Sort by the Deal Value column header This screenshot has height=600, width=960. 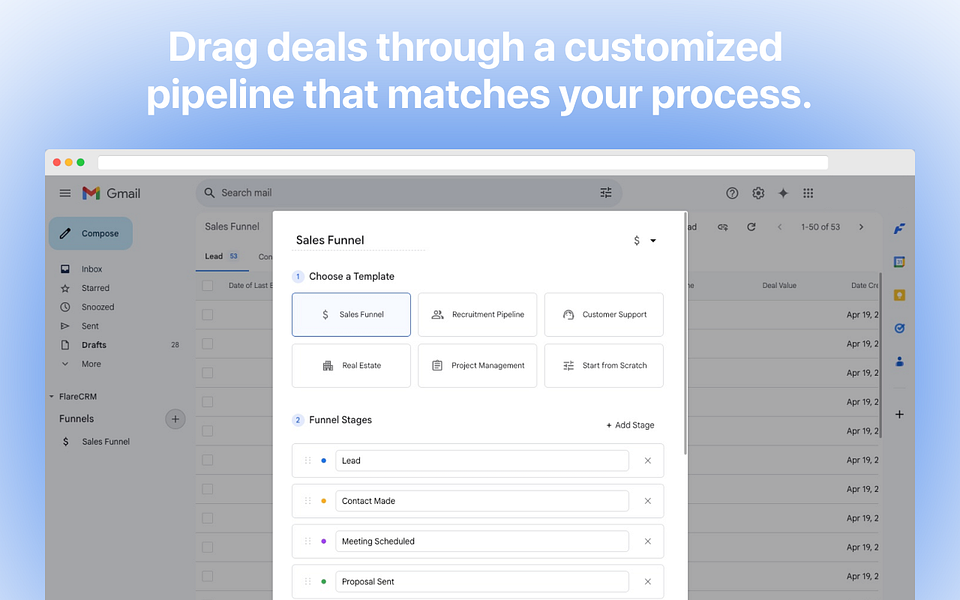click(x=779, y=285)
